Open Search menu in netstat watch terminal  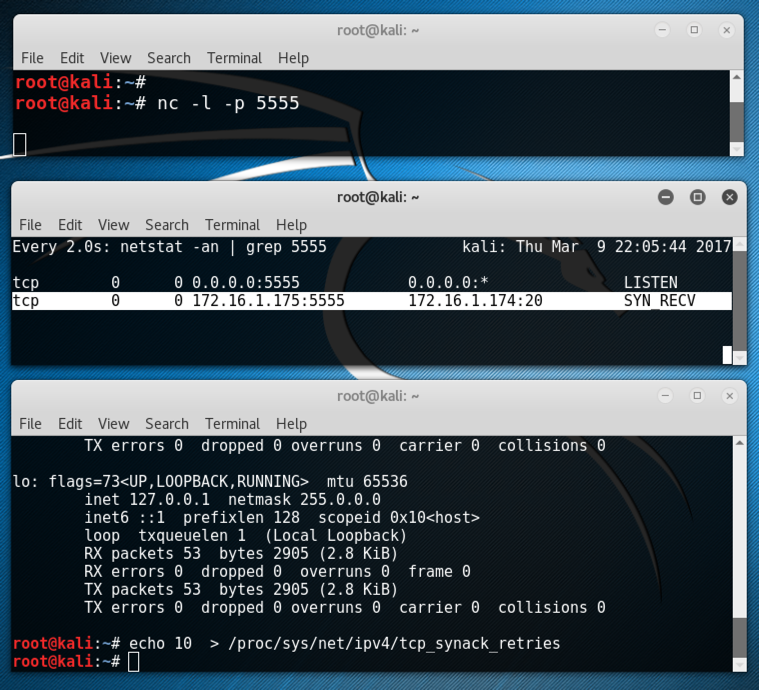click(167, 225)
